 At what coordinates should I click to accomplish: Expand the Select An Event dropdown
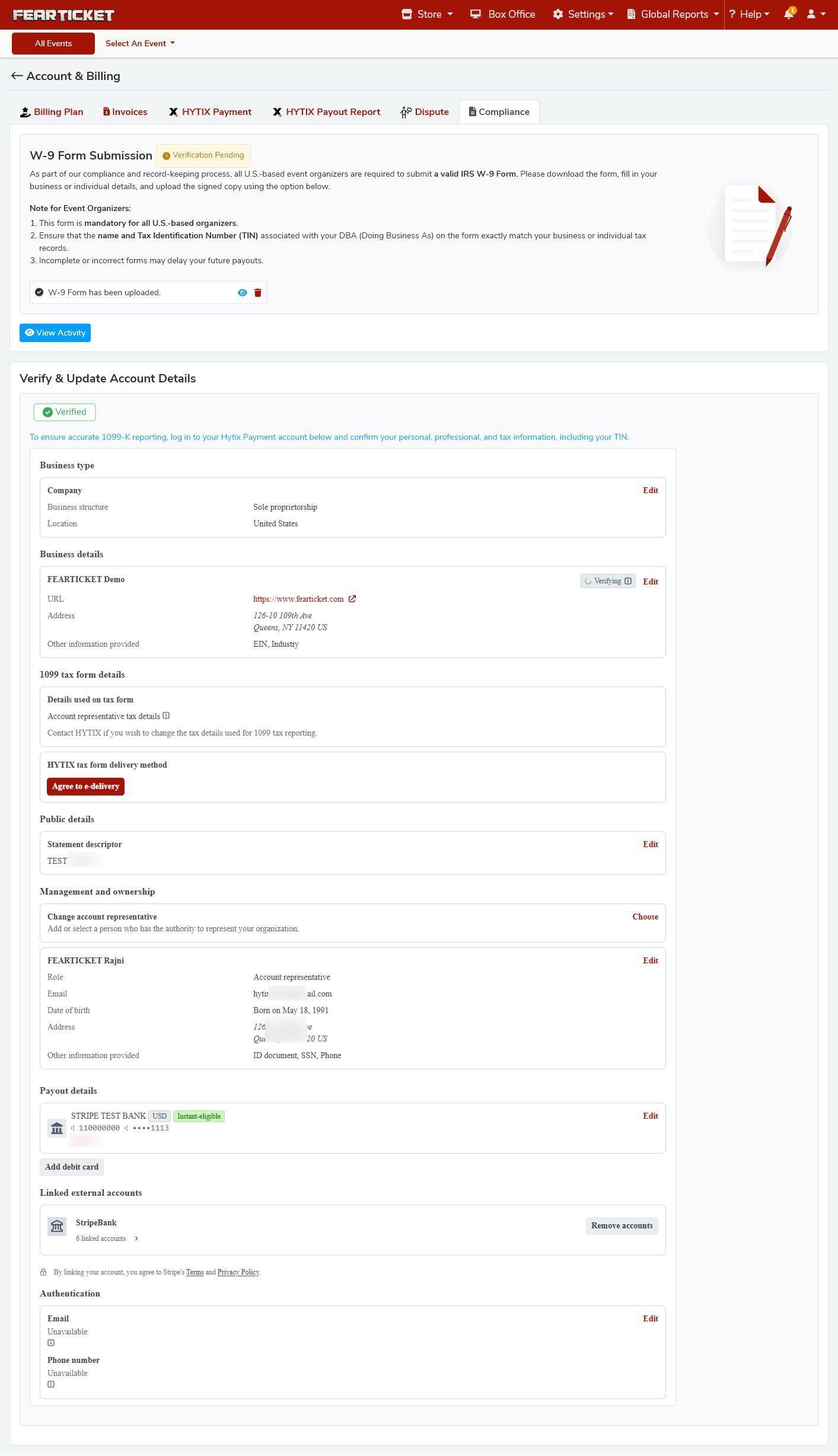(141, 43)
